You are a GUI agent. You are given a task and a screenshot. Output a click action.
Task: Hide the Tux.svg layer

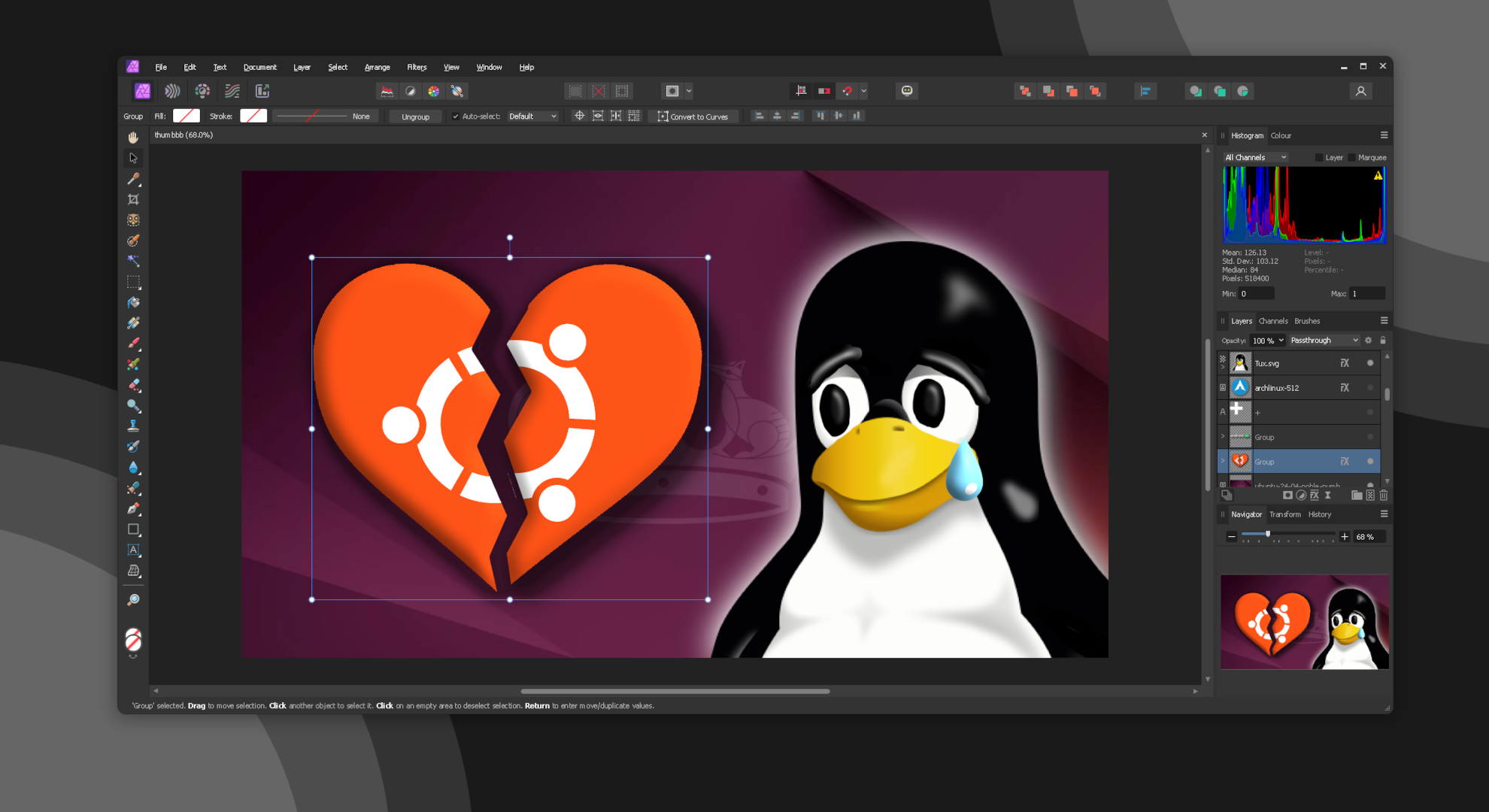pos(1370,363)
